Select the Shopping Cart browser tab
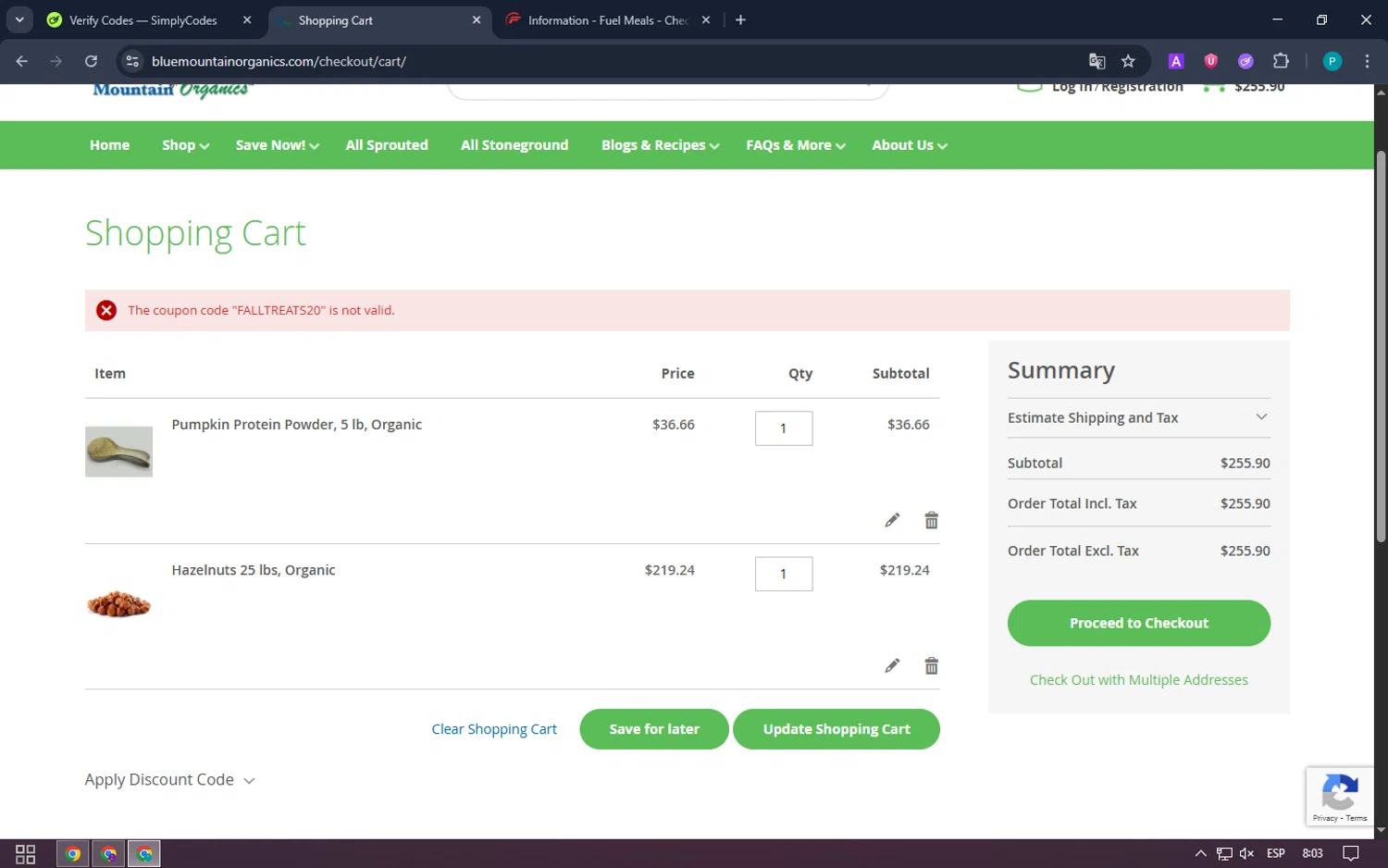 (x=379, y=20)
